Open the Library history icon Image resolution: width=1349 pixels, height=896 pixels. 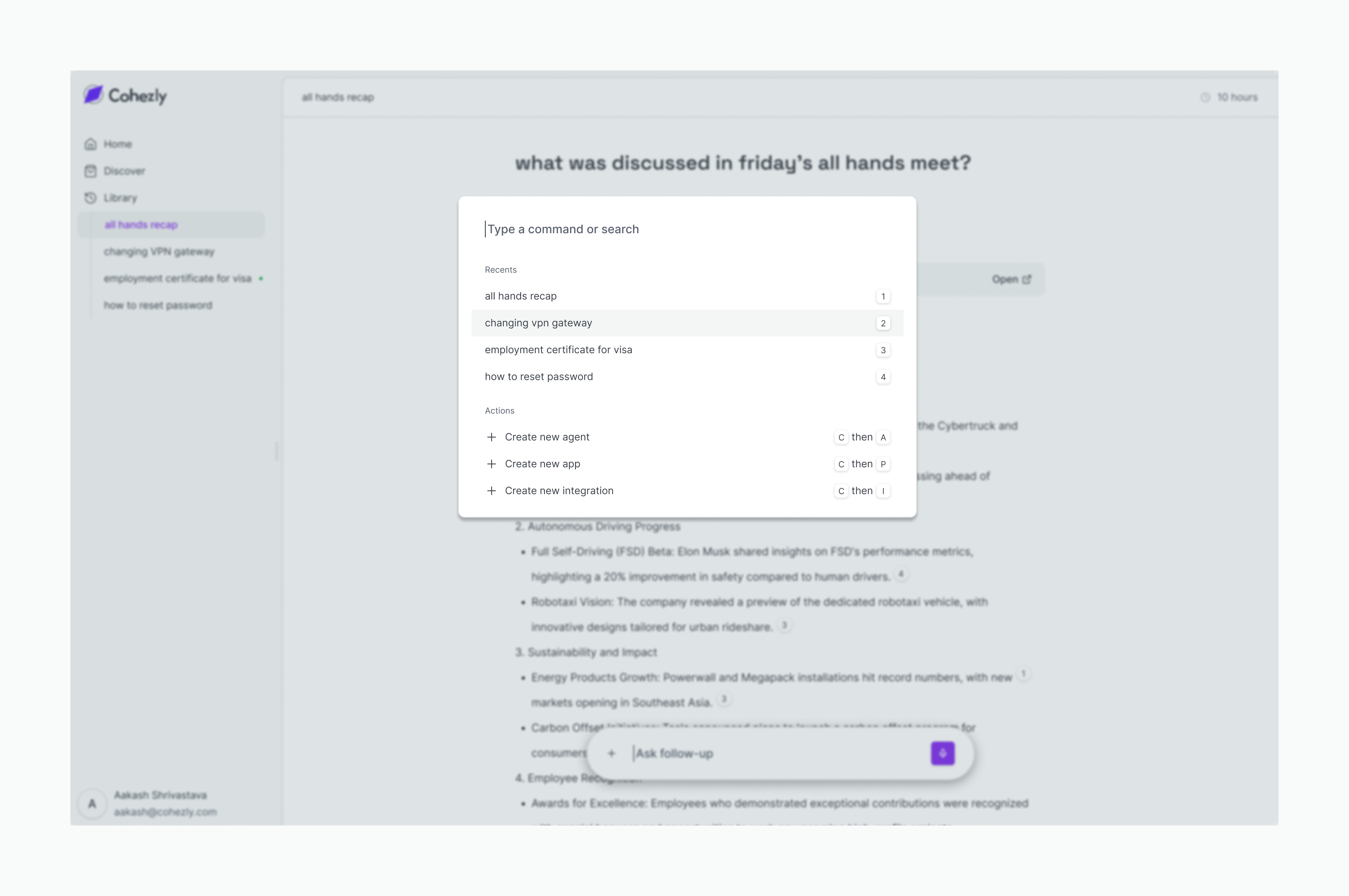(x=90, y=198)
